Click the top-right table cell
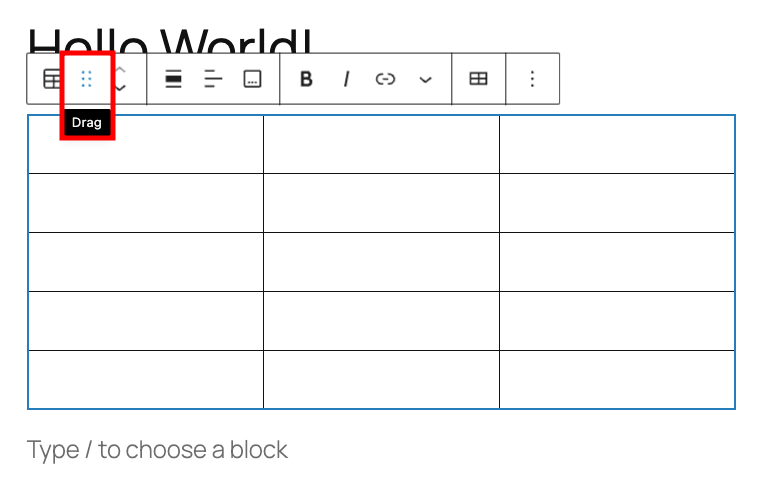 pyautogui.click(x=617, y=145)
